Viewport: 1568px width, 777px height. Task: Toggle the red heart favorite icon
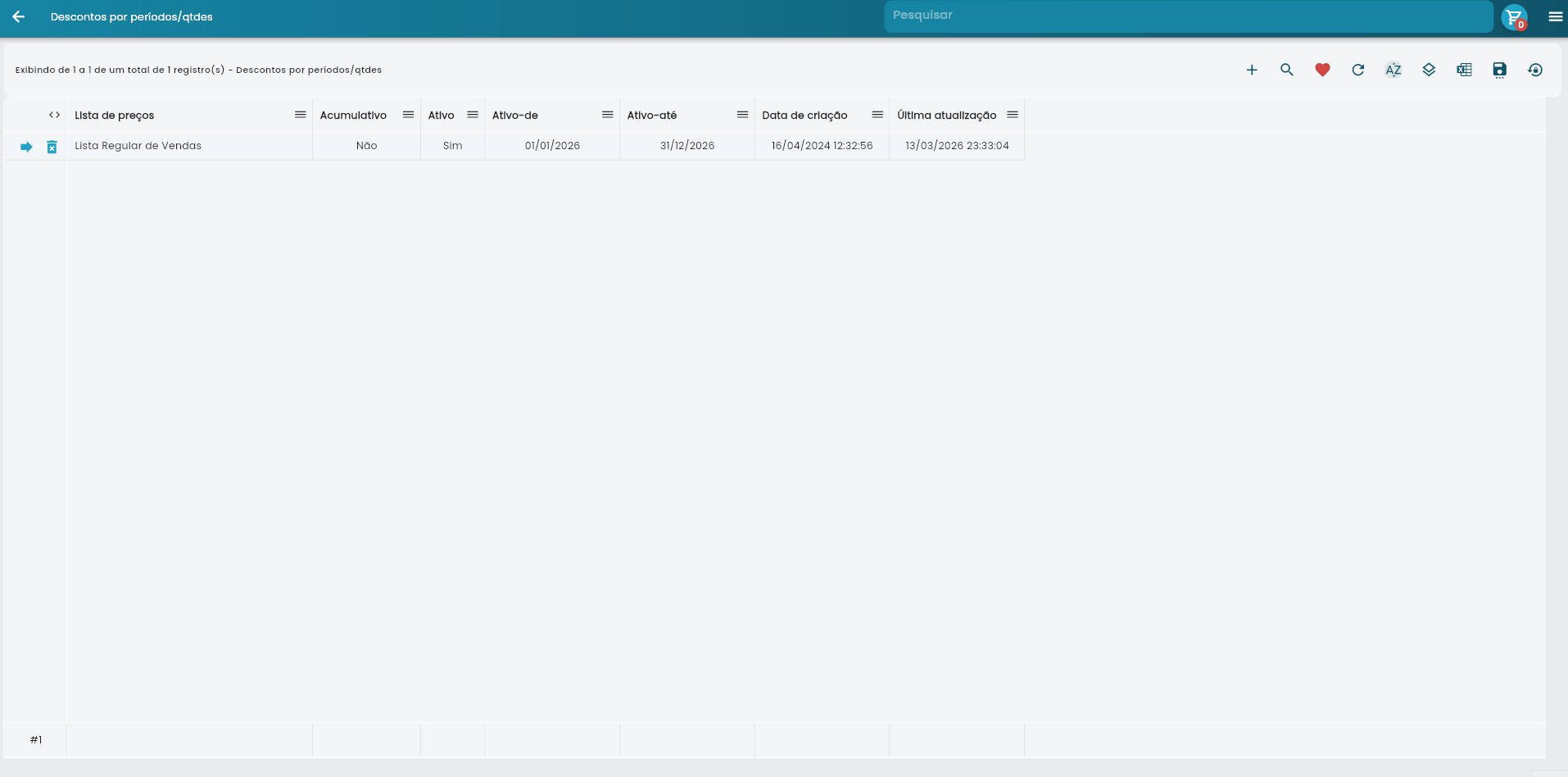1322,70
